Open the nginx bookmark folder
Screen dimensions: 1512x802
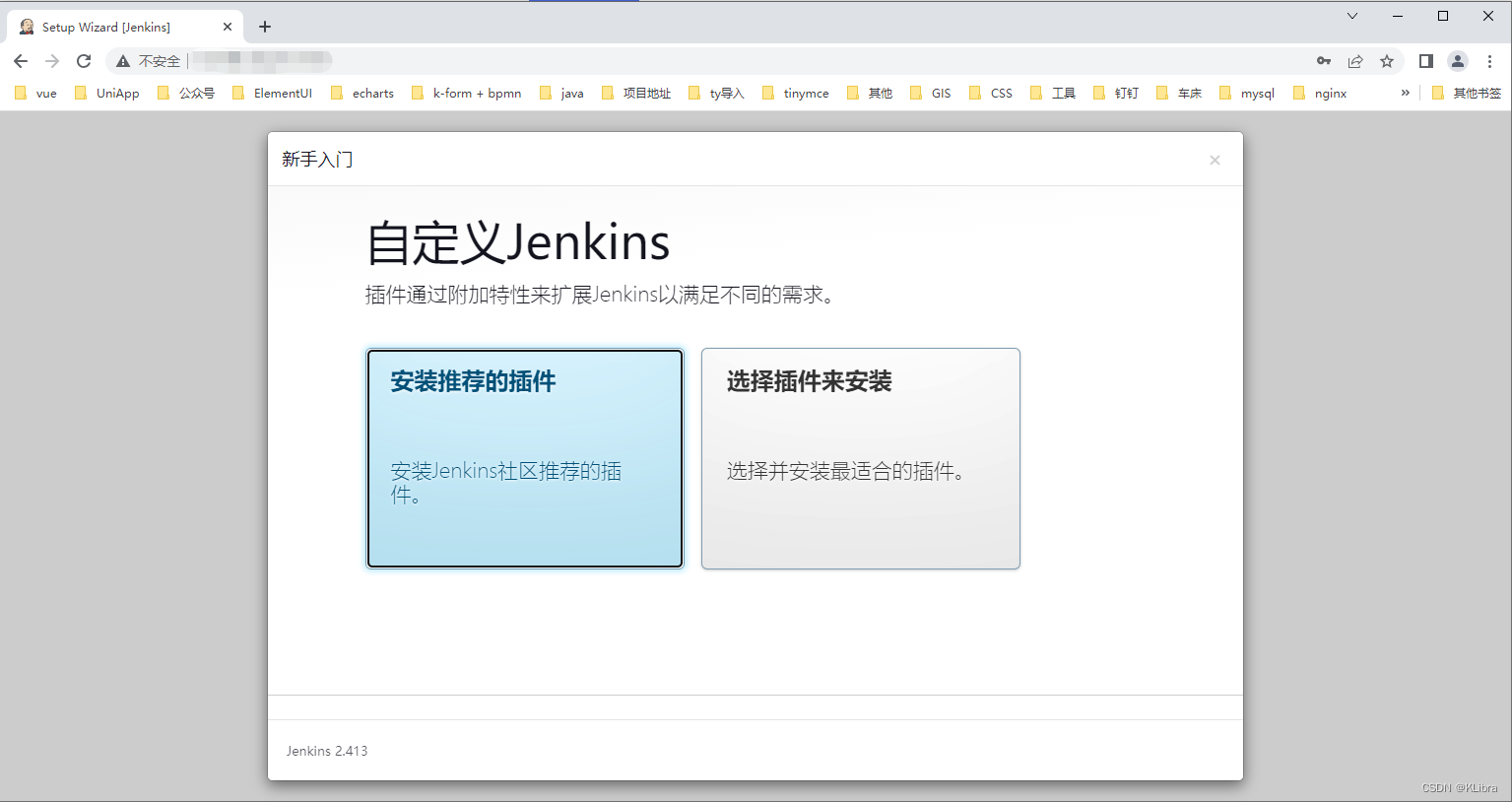tap(1320, 94)
